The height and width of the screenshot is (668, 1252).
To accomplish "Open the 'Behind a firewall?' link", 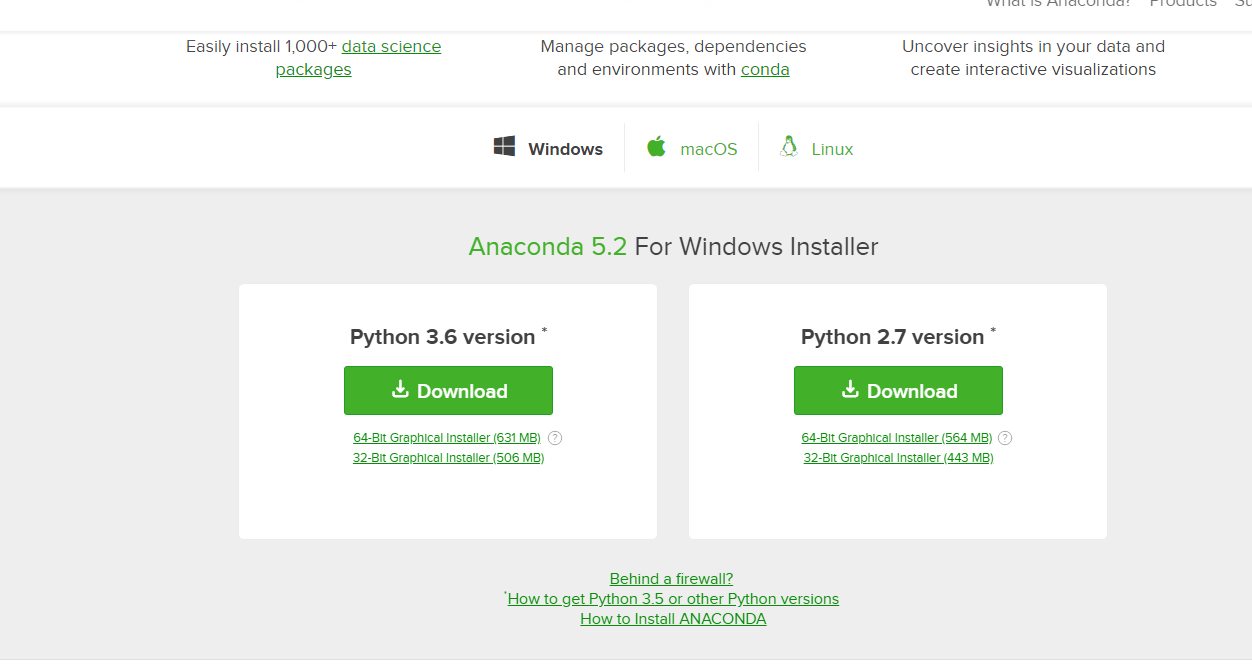I will coord(671,579).
